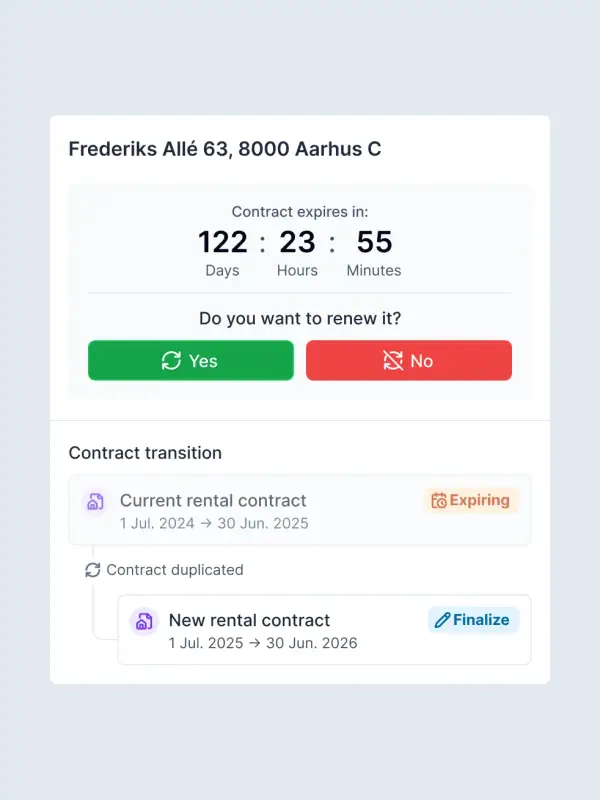Click the sync icon next to Contract duplicated
The image size is (600, 800).
click(x=93, y=570)
